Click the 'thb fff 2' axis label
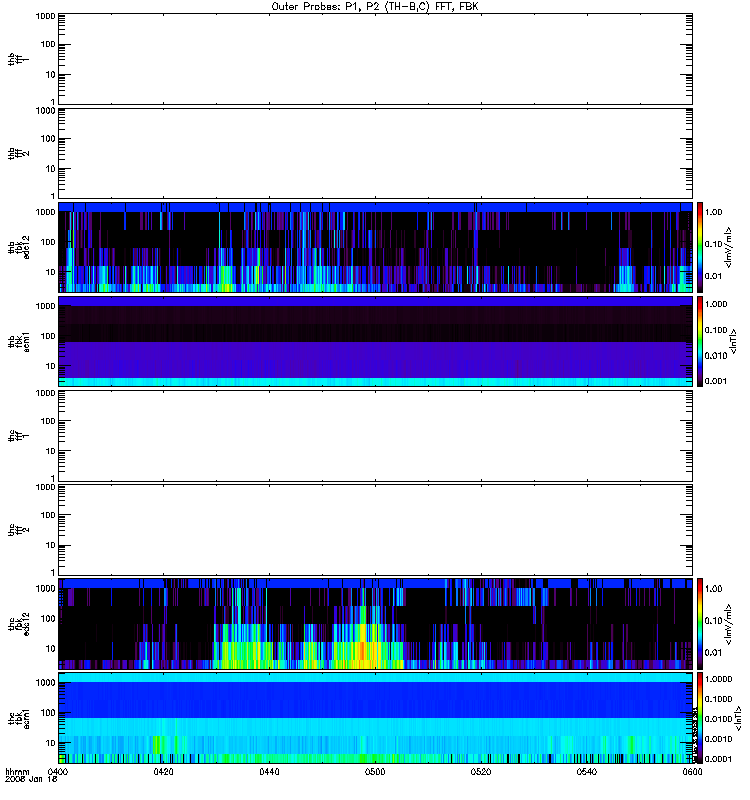Screen dimensions: 750x800 (18, 154)
